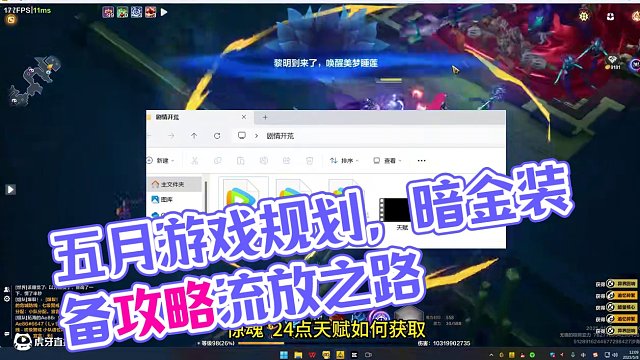Screen dimensions: 640x360
Task: Click the sun-like menu icon at top right
Action: (584, 16)
